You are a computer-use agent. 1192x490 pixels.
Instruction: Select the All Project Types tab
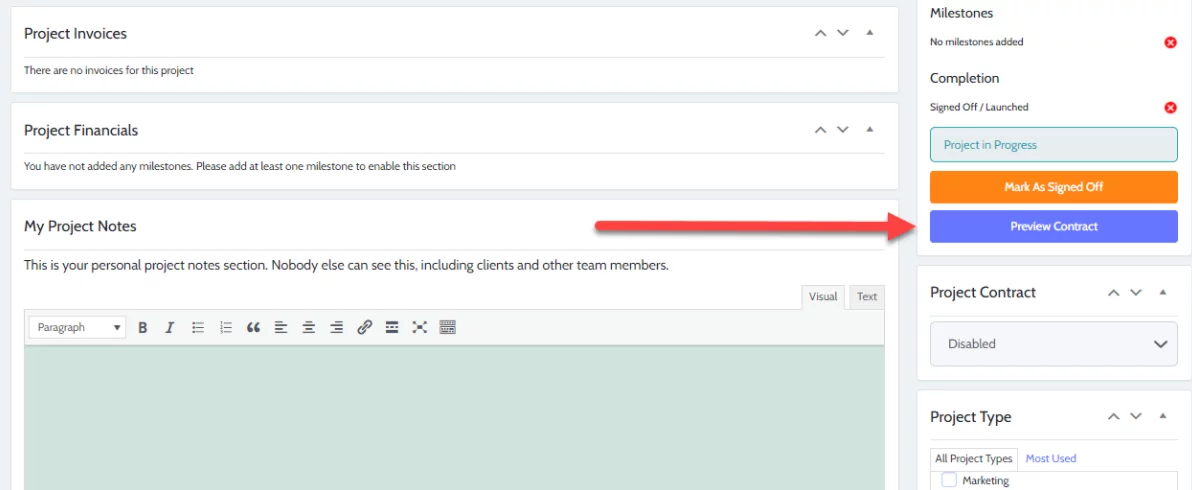(974, 459)
